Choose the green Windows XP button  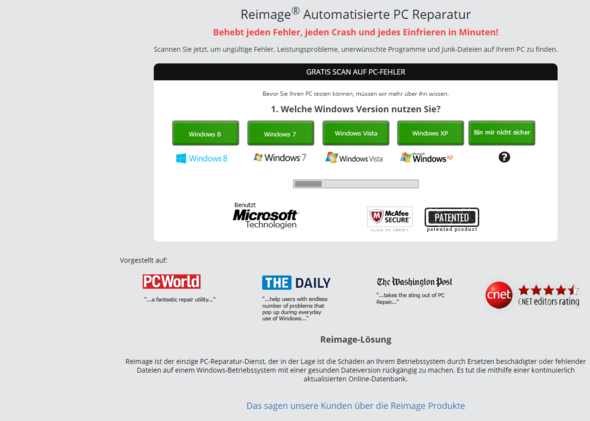tap(430, 133)
